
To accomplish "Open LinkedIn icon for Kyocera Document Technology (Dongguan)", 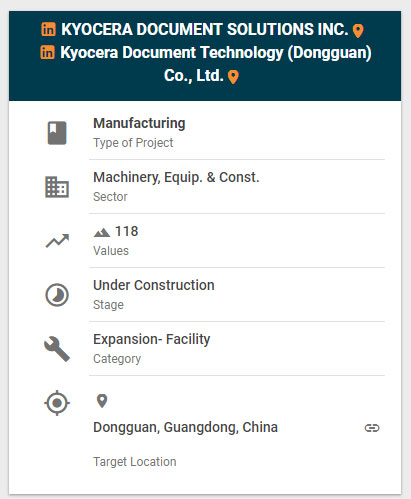I will [48, 53].
